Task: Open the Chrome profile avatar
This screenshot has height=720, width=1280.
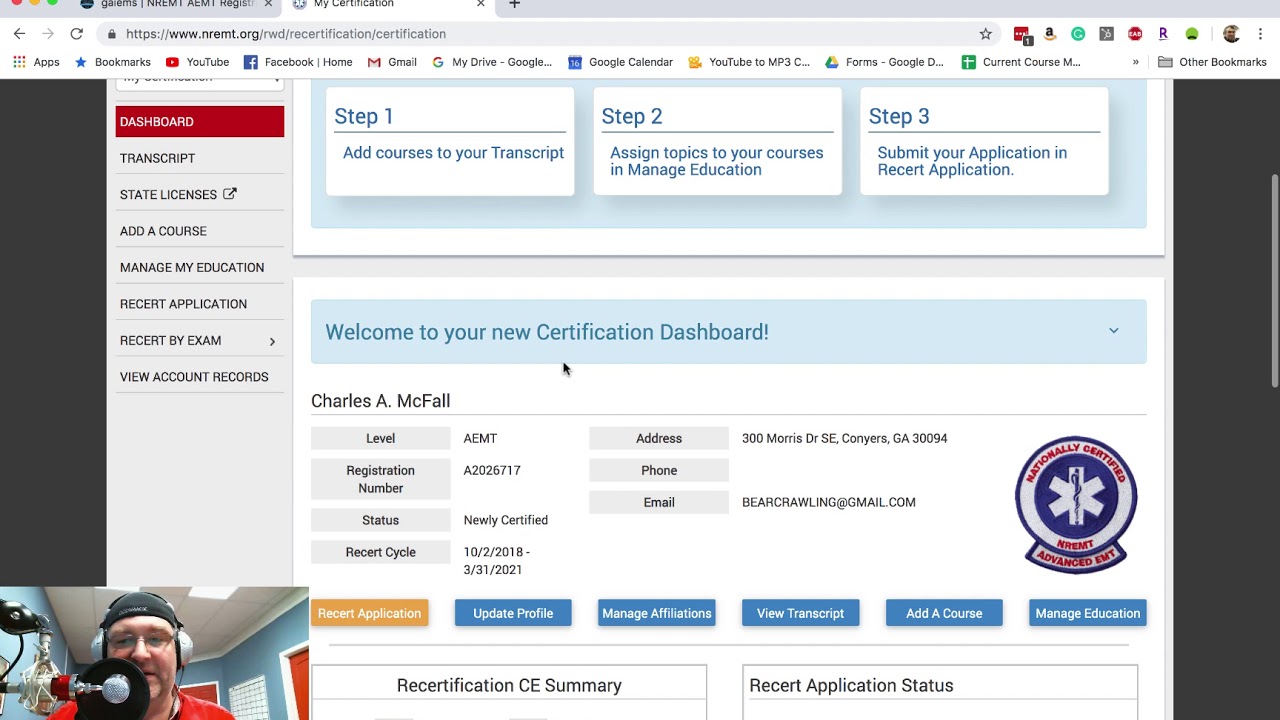Action: coord(1231,34)
